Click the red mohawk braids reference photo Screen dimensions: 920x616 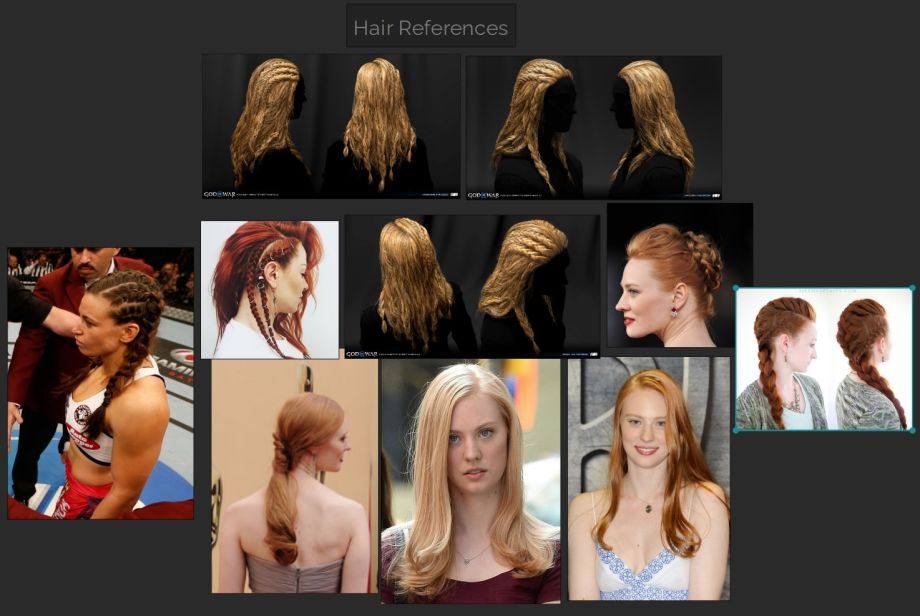270,289
